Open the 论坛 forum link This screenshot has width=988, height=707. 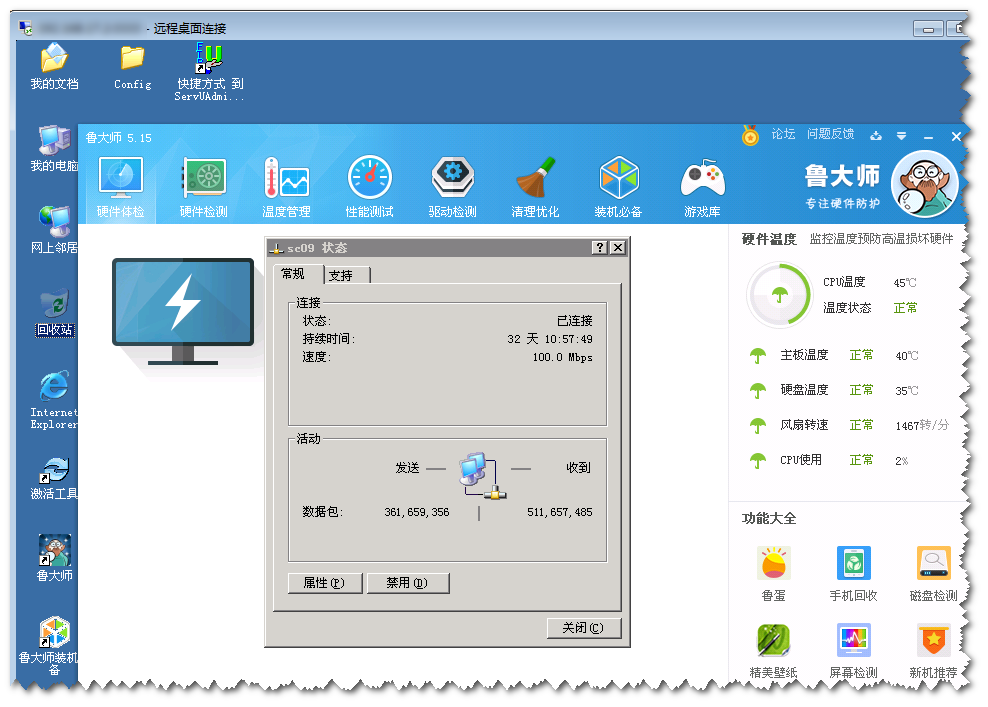point(783,134)
